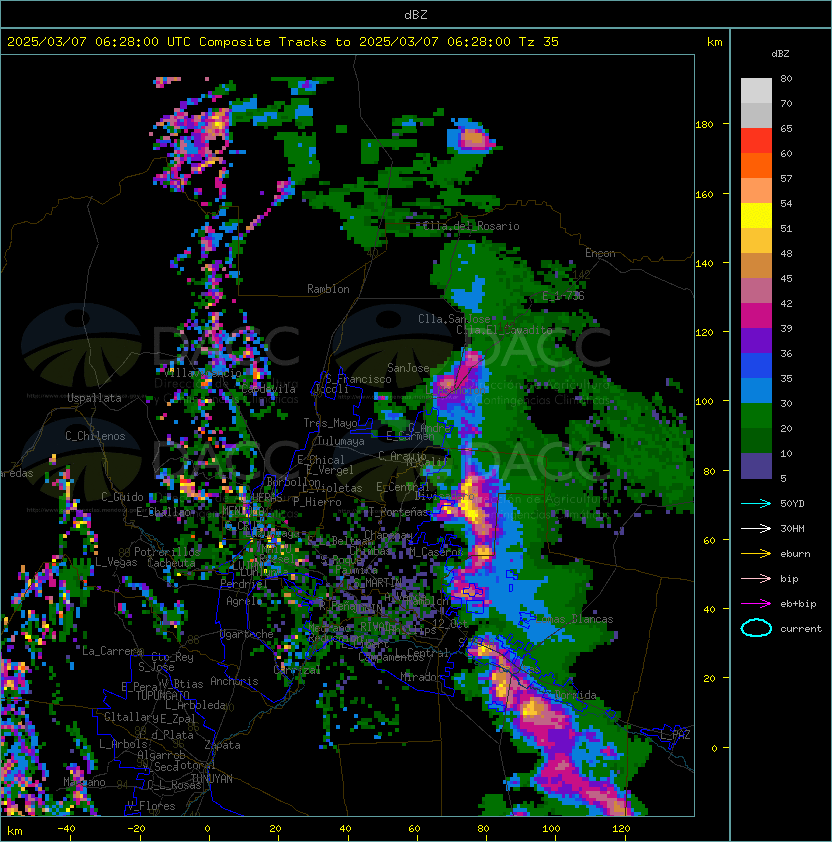
Task: Click the 'TUNUYAN' map label
Action: 212,779
